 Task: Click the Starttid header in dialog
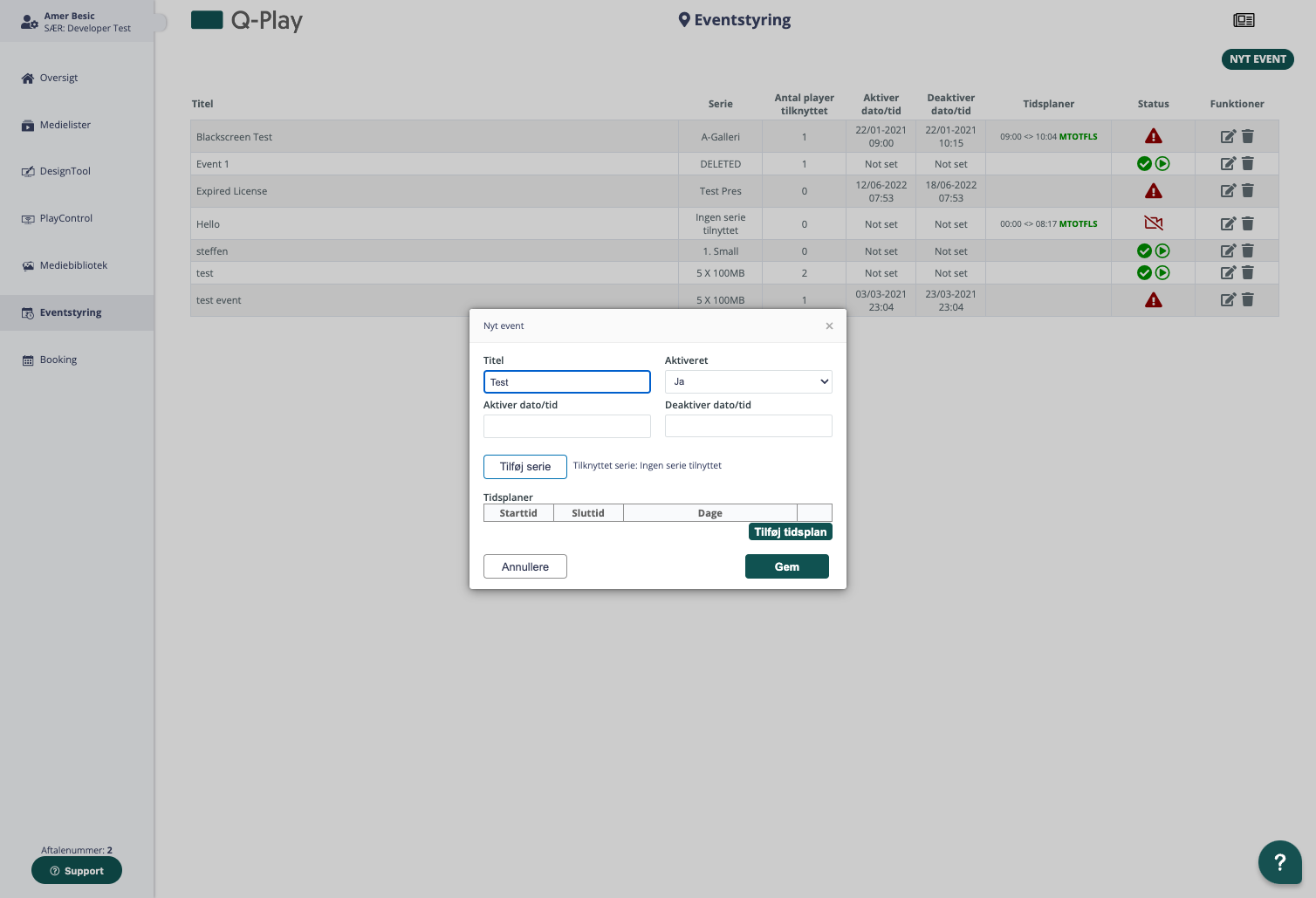[518, 513]
